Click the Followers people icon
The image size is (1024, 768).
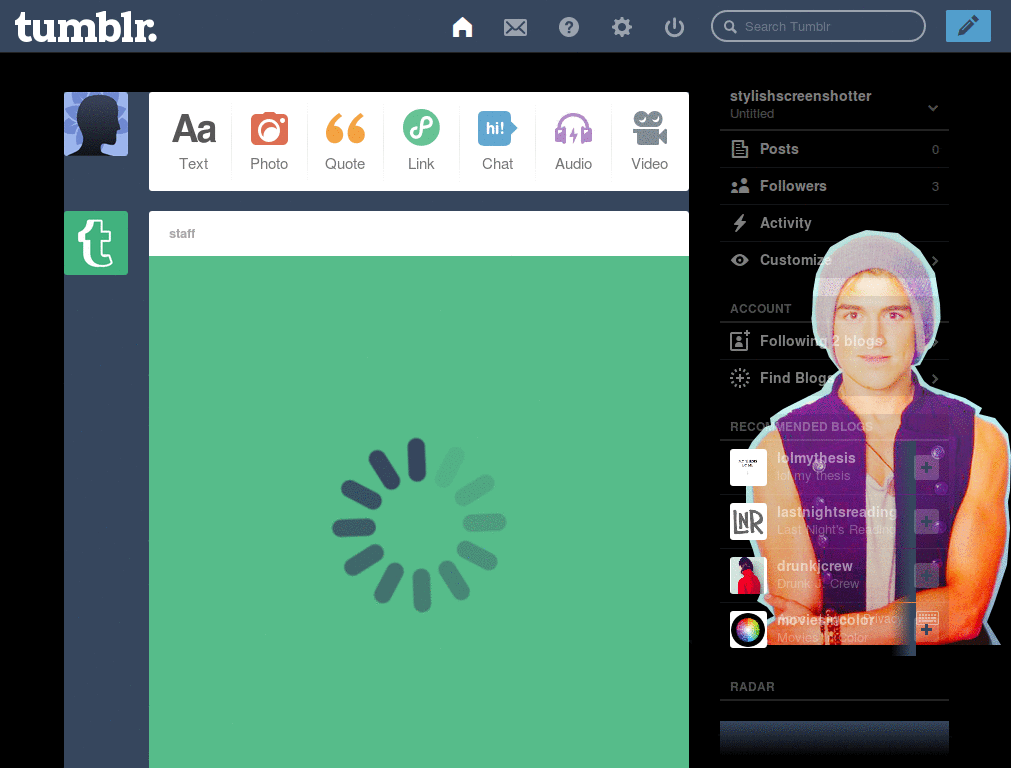click(x=739, y=186)
